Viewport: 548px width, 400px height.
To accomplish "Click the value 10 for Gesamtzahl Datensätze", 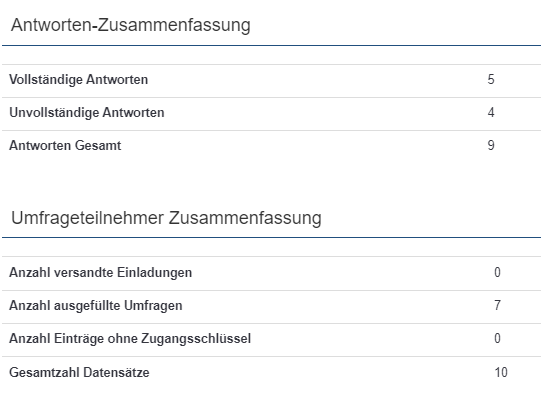I will click(501, 372).
